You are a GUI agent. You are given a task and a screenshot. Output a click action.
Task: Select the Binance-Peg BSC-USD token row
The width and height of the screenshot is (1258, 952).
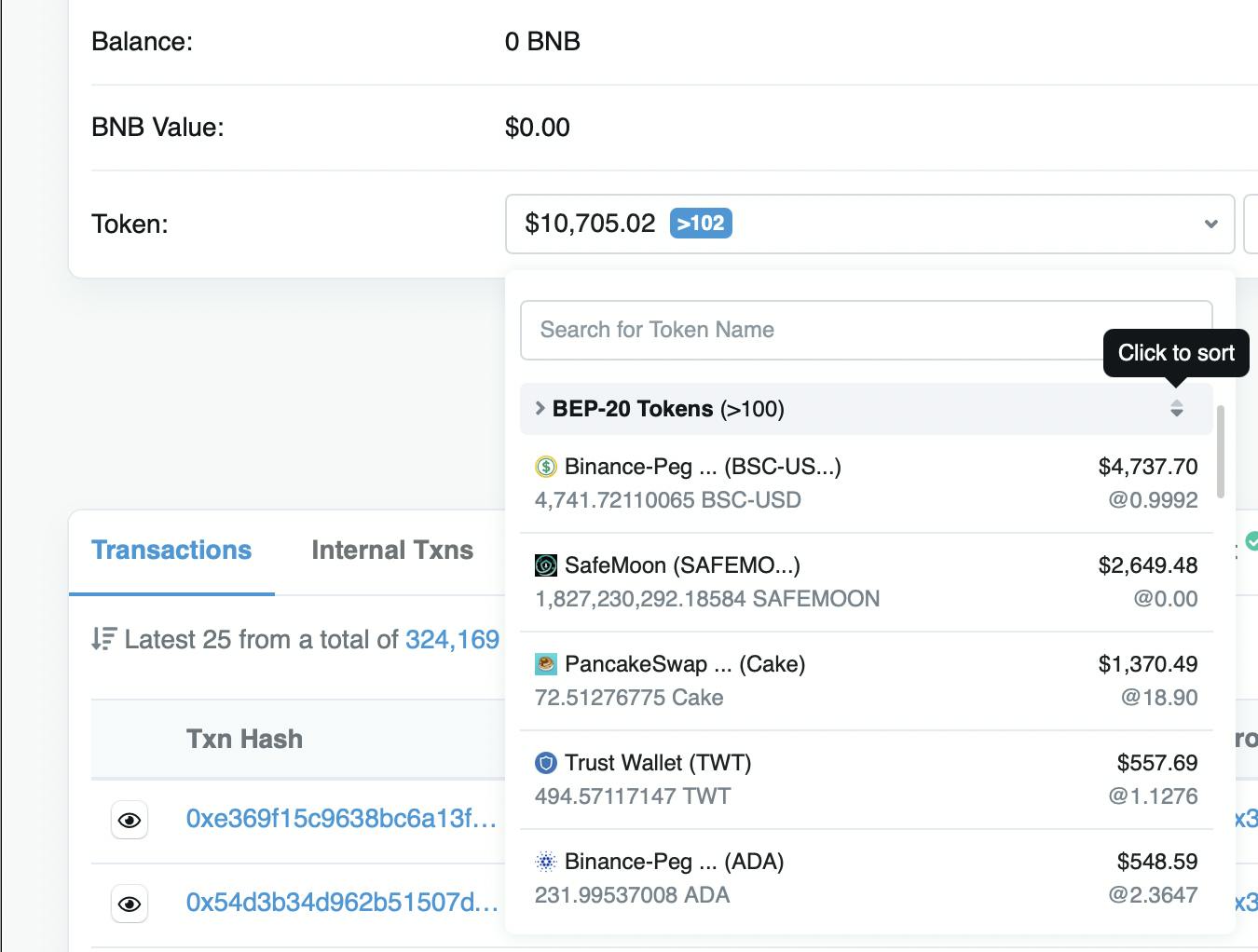866,483
